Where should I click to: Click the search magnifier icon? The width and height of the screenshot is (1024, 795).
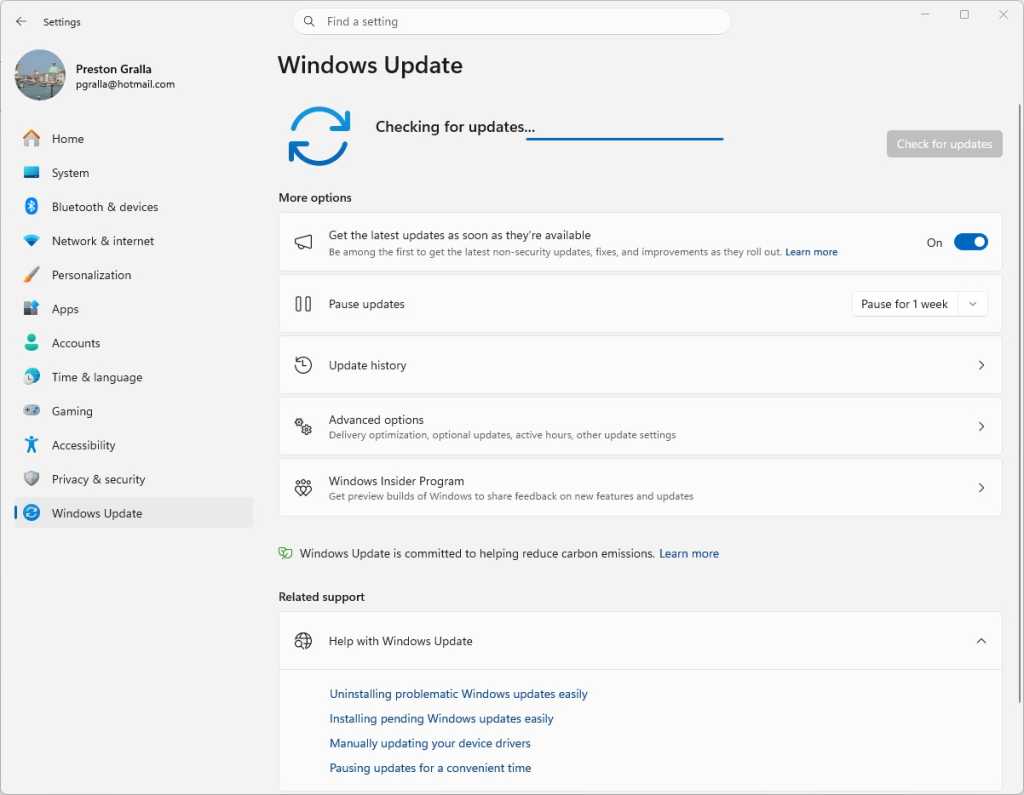tap(310, 22)
